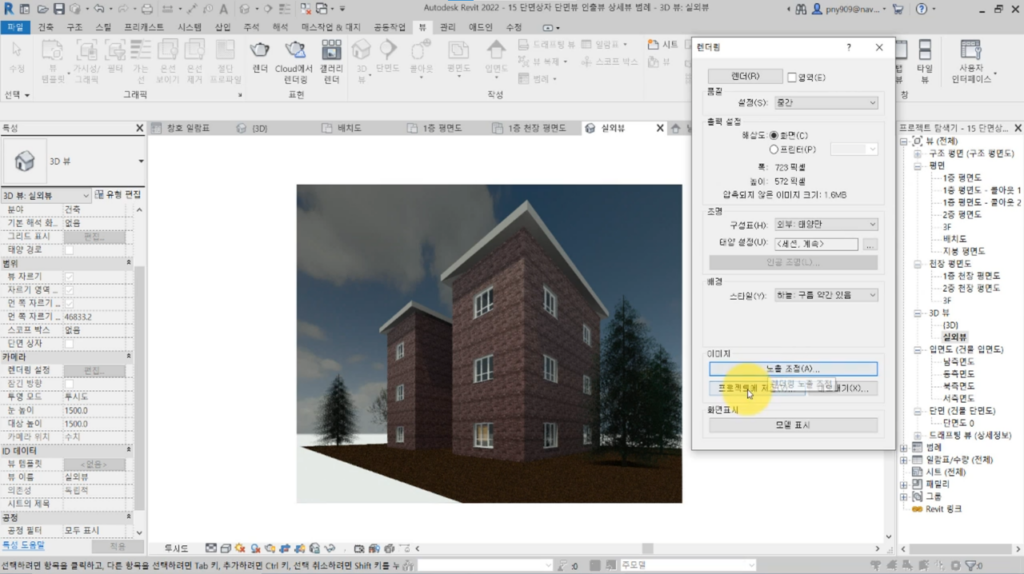Switch to the 창호 일람표 view tab
The image size is (1024, 574).
(x=188, y=128)
